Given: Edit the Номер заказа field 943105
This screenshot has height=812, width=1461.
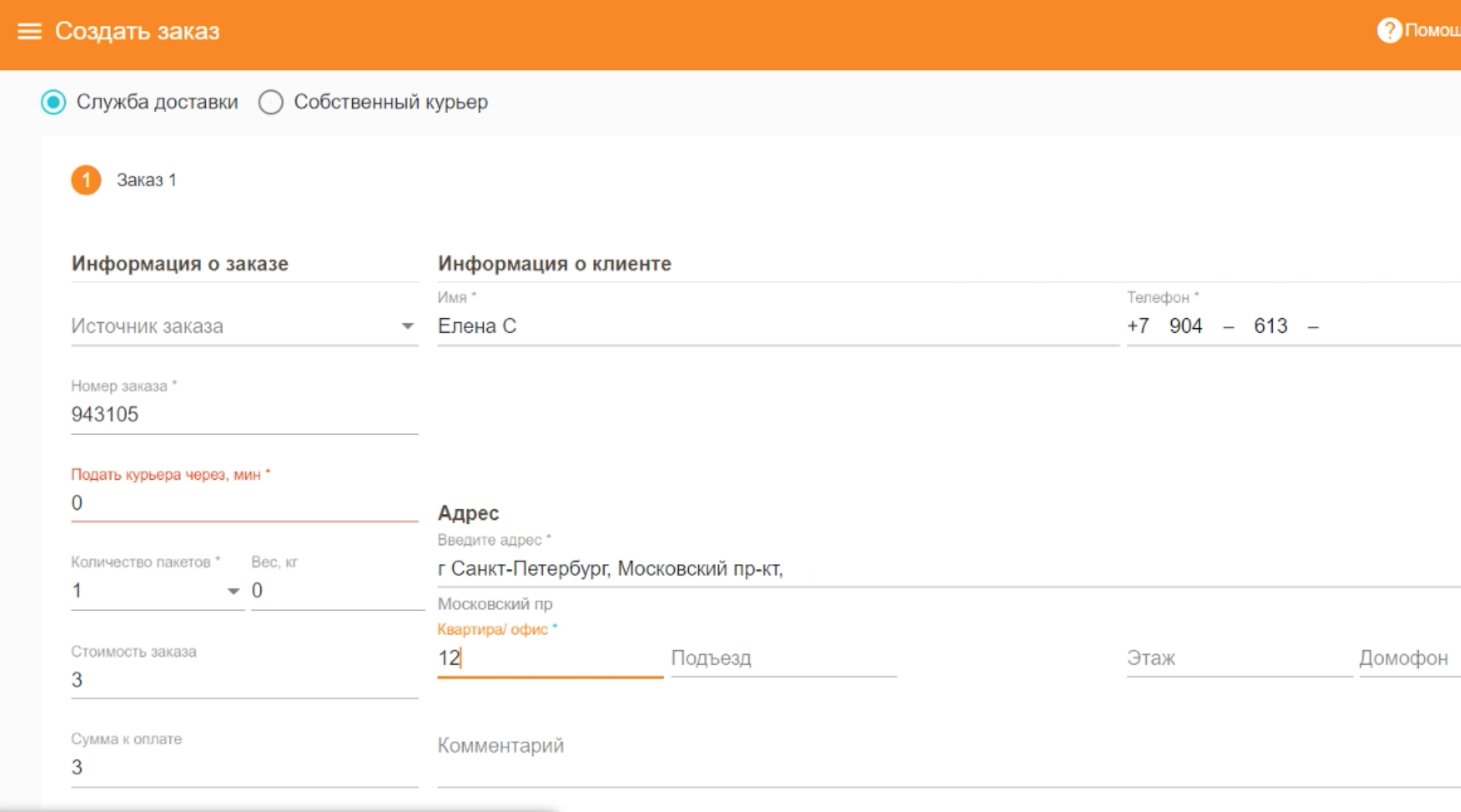Looking at the screenshot, I should [x=244, y=414].
